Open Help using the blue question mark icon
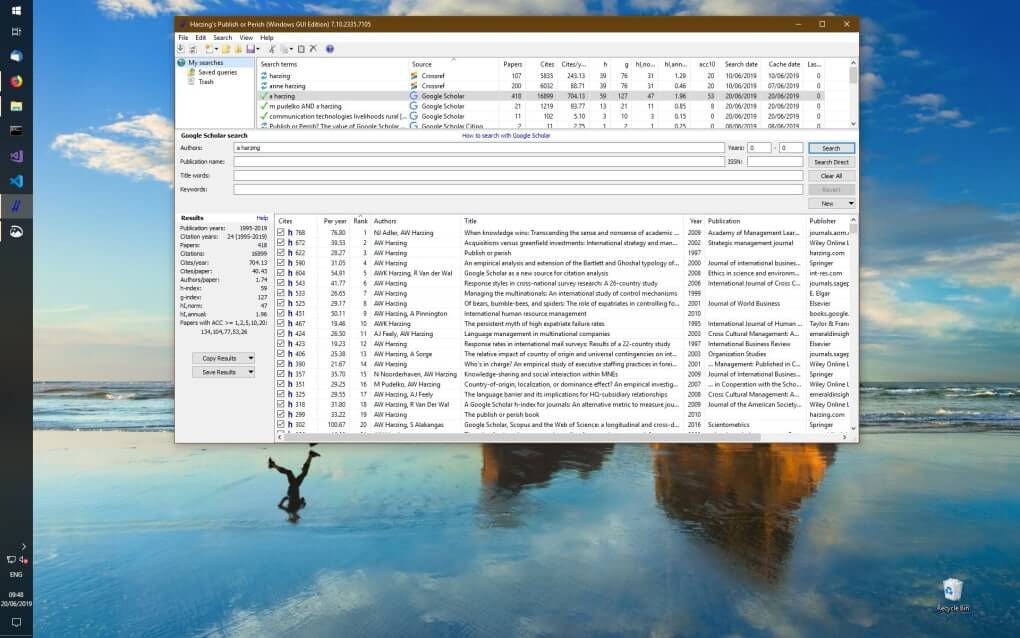1020x638 pixels. [x=330, y=48]
